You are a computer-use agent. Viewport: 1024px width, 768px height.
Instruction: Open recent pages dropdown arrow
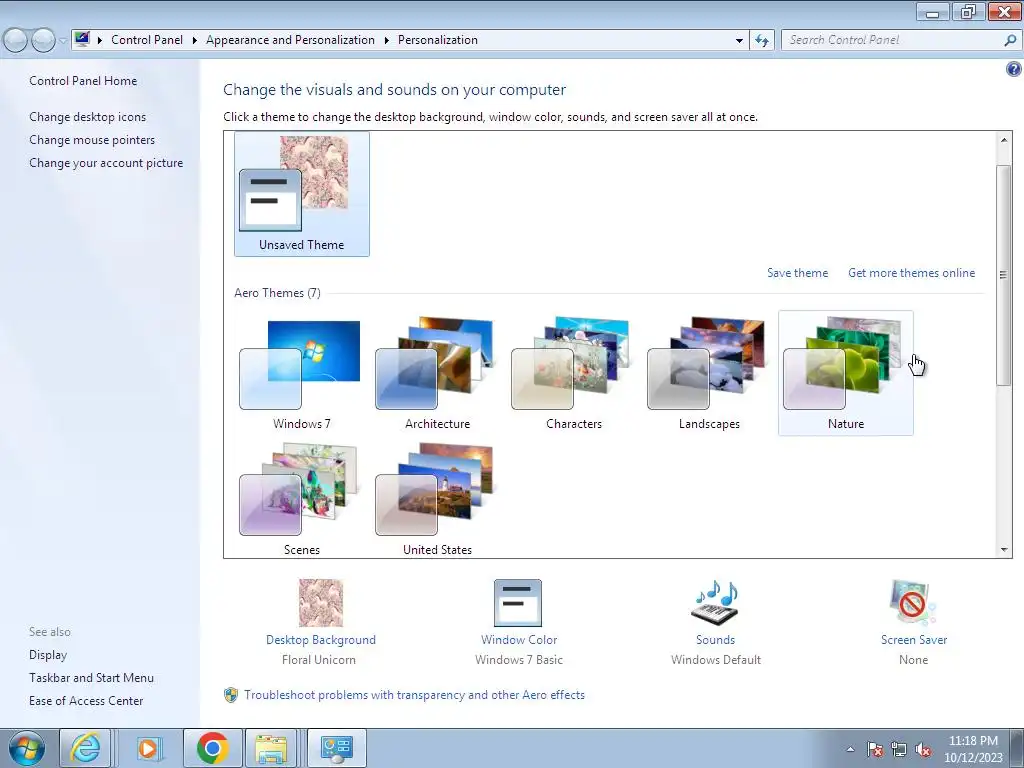coord(63,40)
